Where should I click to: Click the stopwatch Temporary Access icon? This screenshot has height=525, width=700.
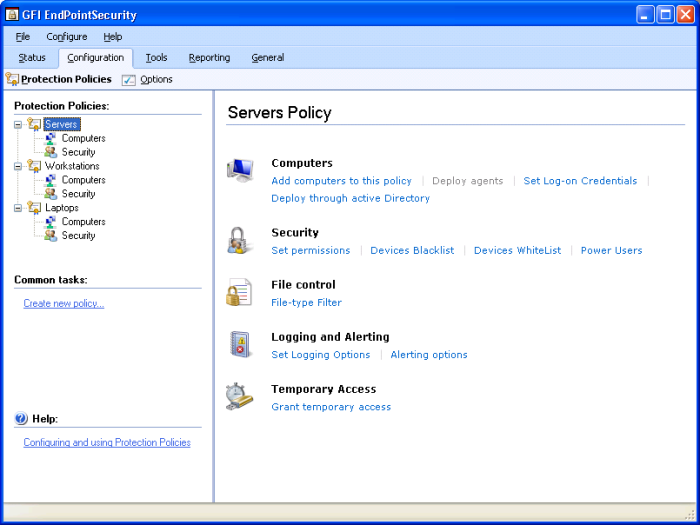(239, 396)
